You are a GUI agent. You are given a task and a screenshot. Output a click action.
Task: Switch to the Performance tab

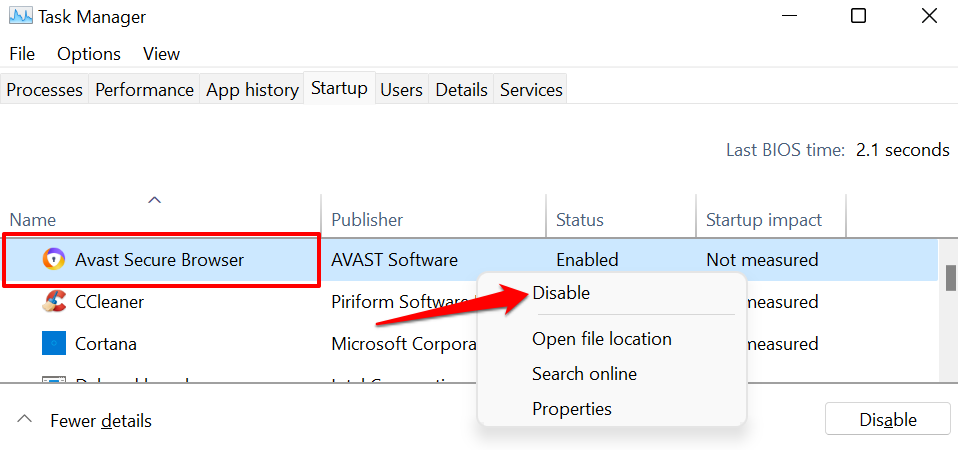pos(144,90)
